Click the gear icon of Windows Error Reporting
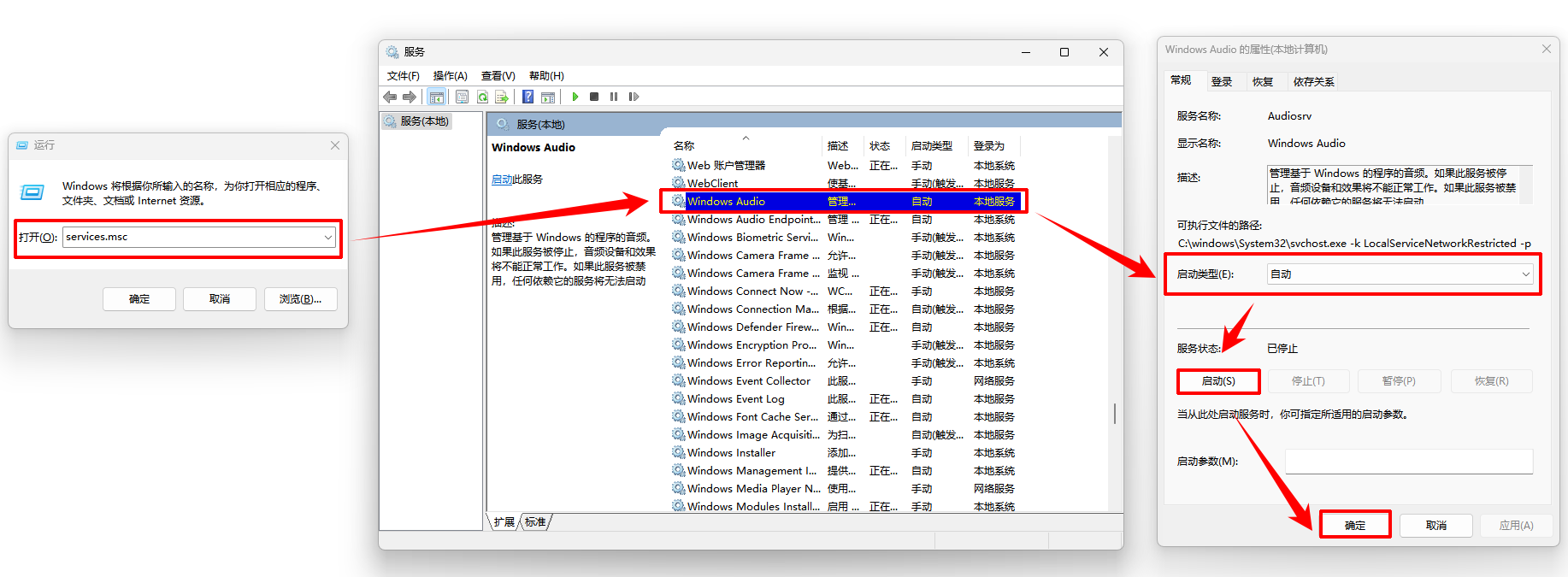The height and width of the screenshot is (577, 1568). coord(679,363)
